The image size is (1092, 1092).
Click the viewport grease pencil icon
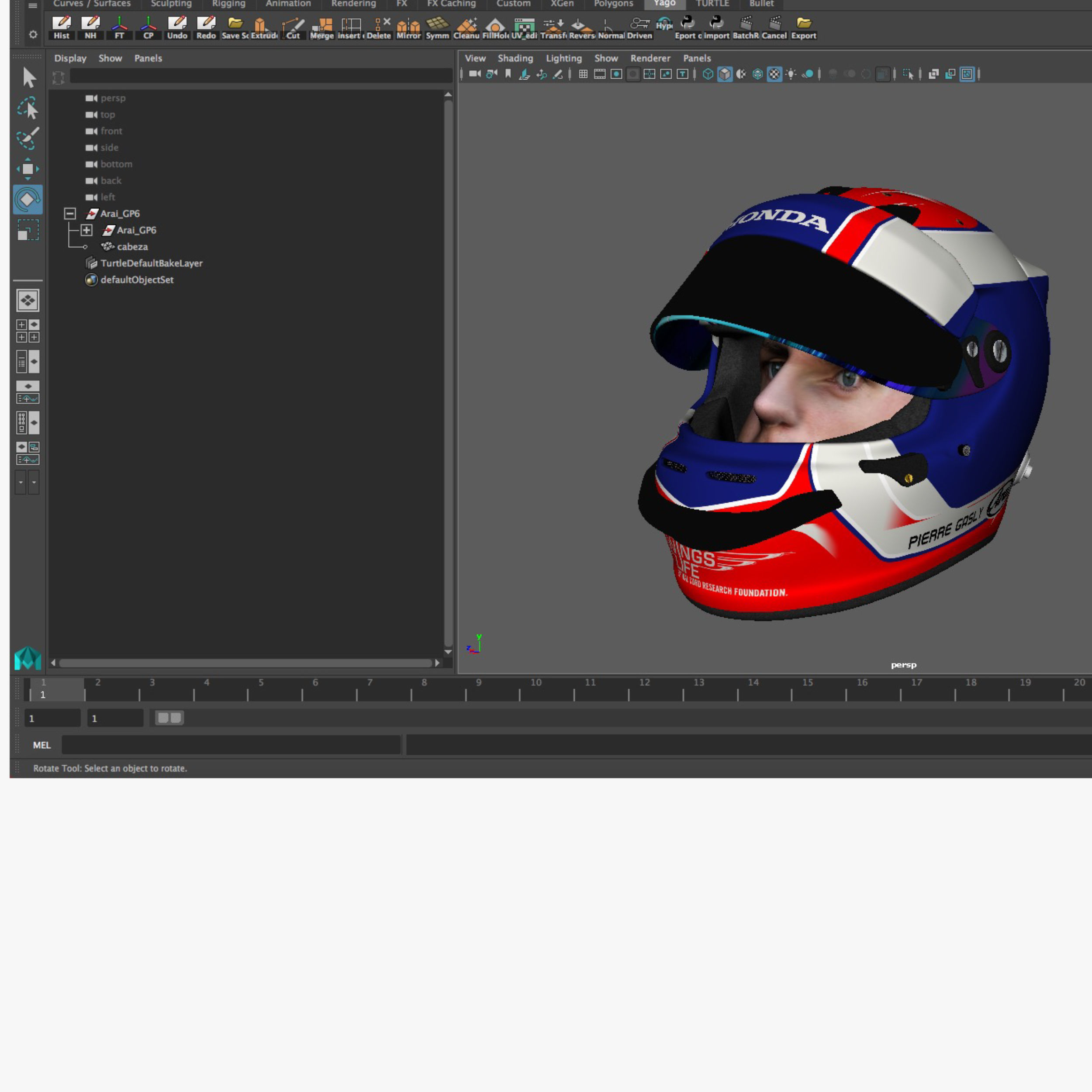pos(558,74)
